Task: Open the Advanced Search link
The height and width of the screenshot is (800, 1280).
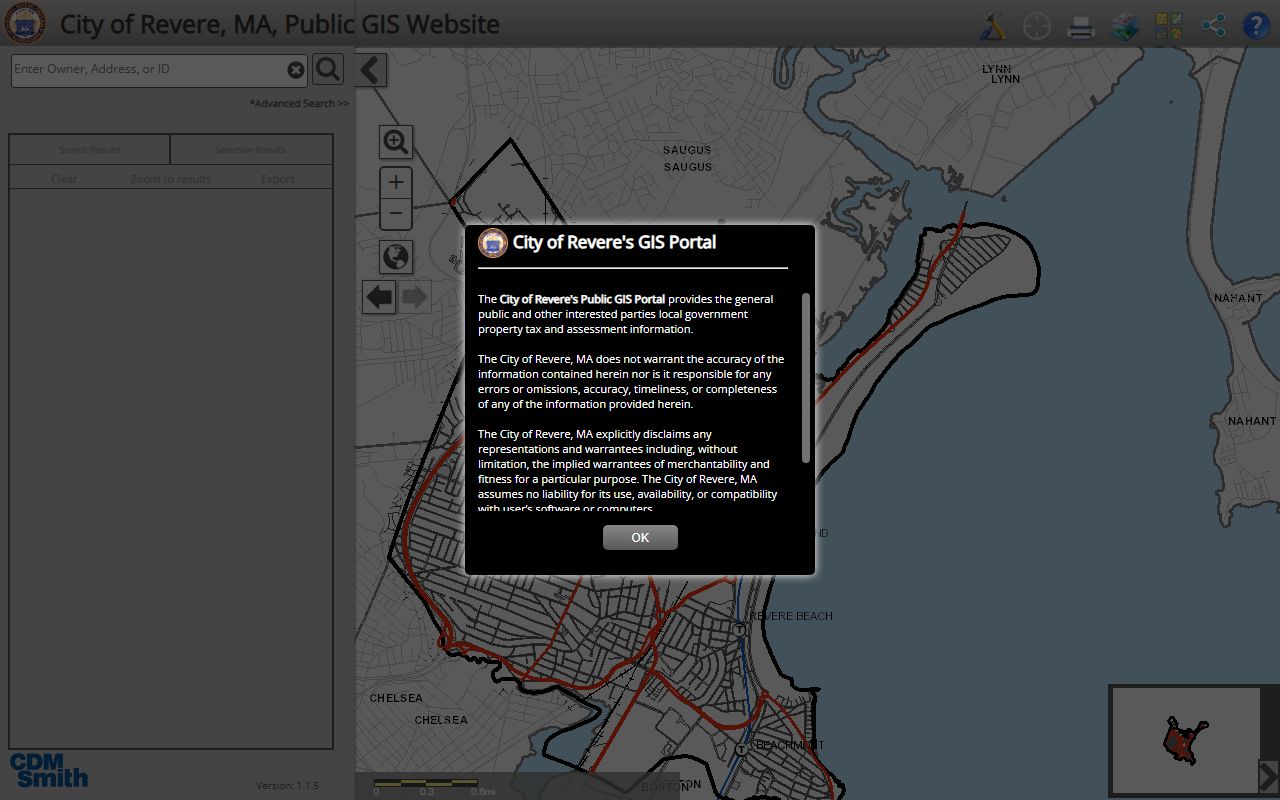Action: [299, 104]
